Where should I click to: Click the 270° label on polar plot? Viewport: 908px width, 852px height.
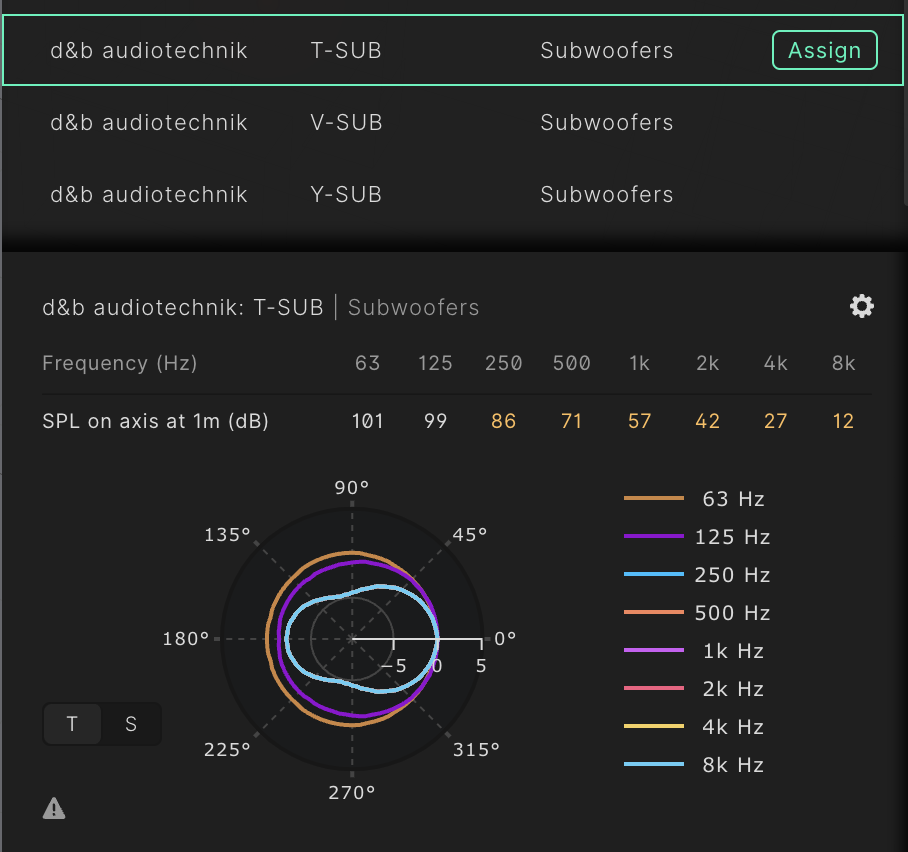click(x=352, y=792)
